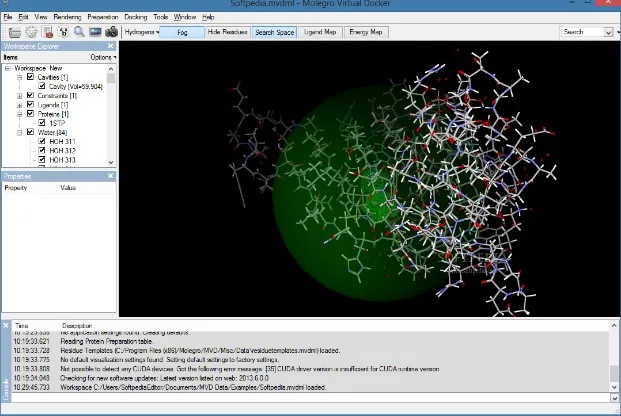Expand the Constraints tree node
Viewport: 621px width, 416px height.
19,96
